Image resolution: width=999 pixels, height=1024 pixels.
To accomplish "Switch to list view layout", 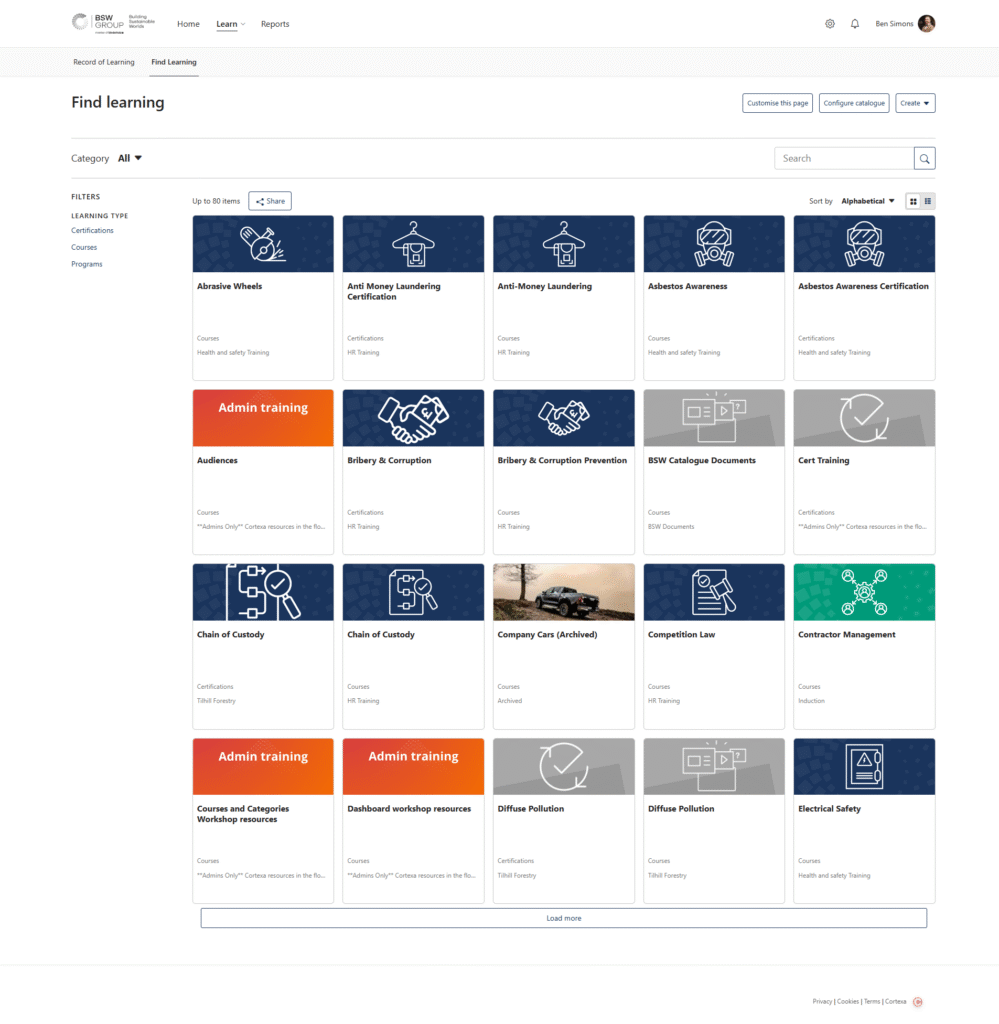I will click(x=928, y=200).
